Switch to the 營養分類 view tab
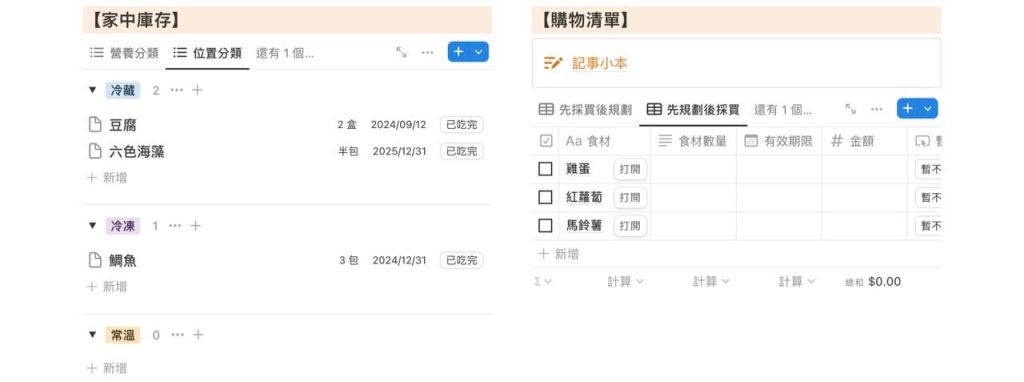This screenshot has width=1024, height=382. coord(124,53)
